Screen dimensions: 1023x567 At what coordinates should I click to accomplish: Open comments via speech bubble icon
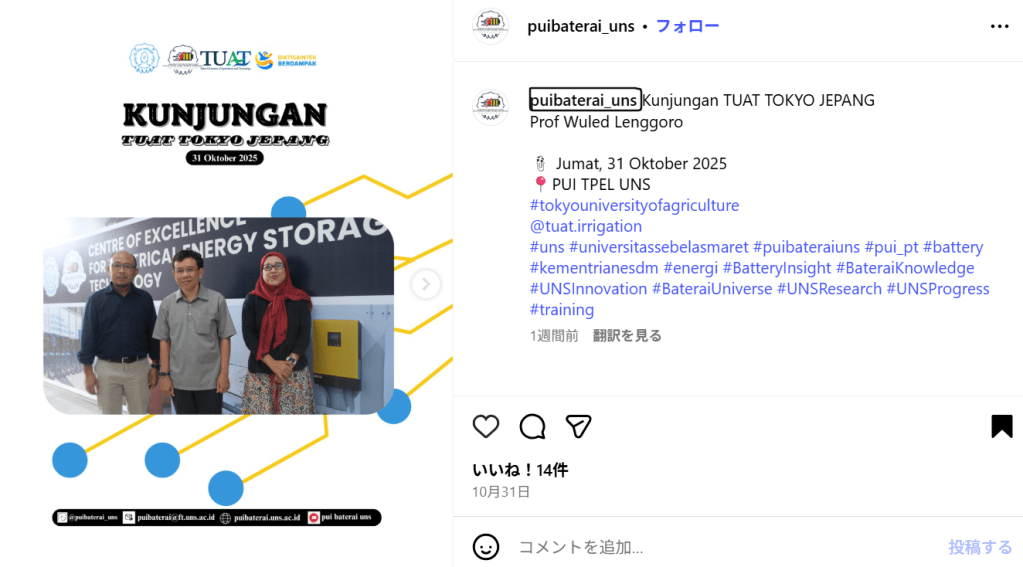[x=532, y=427]
